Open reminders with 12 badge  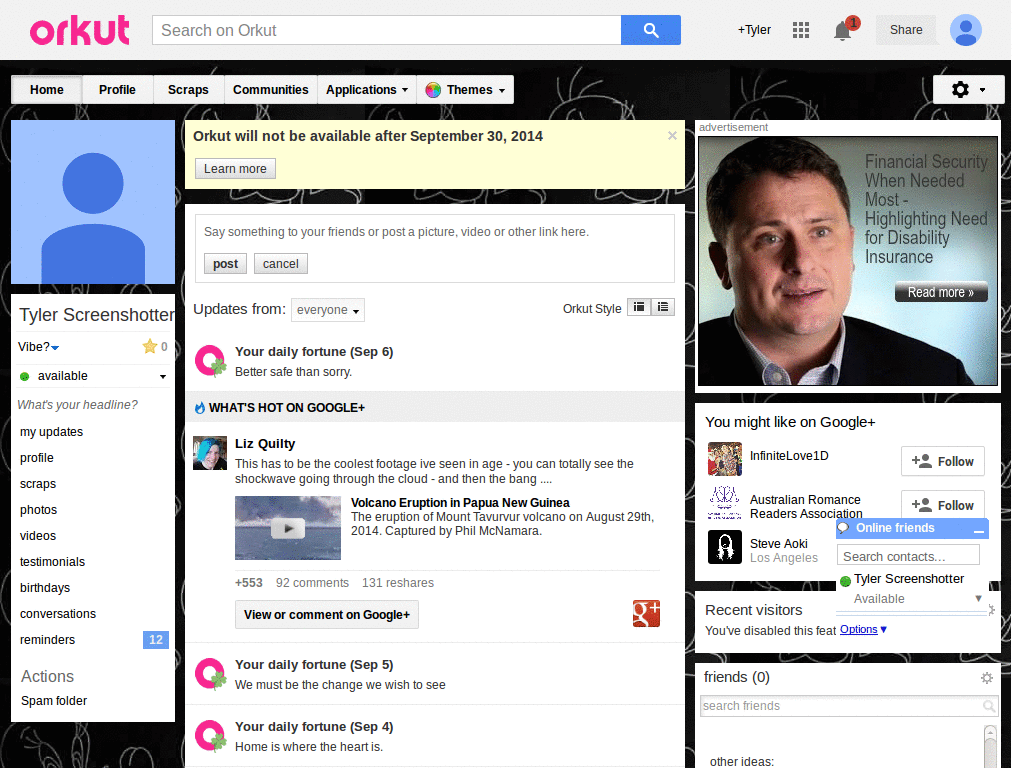(x=93, y=640)
